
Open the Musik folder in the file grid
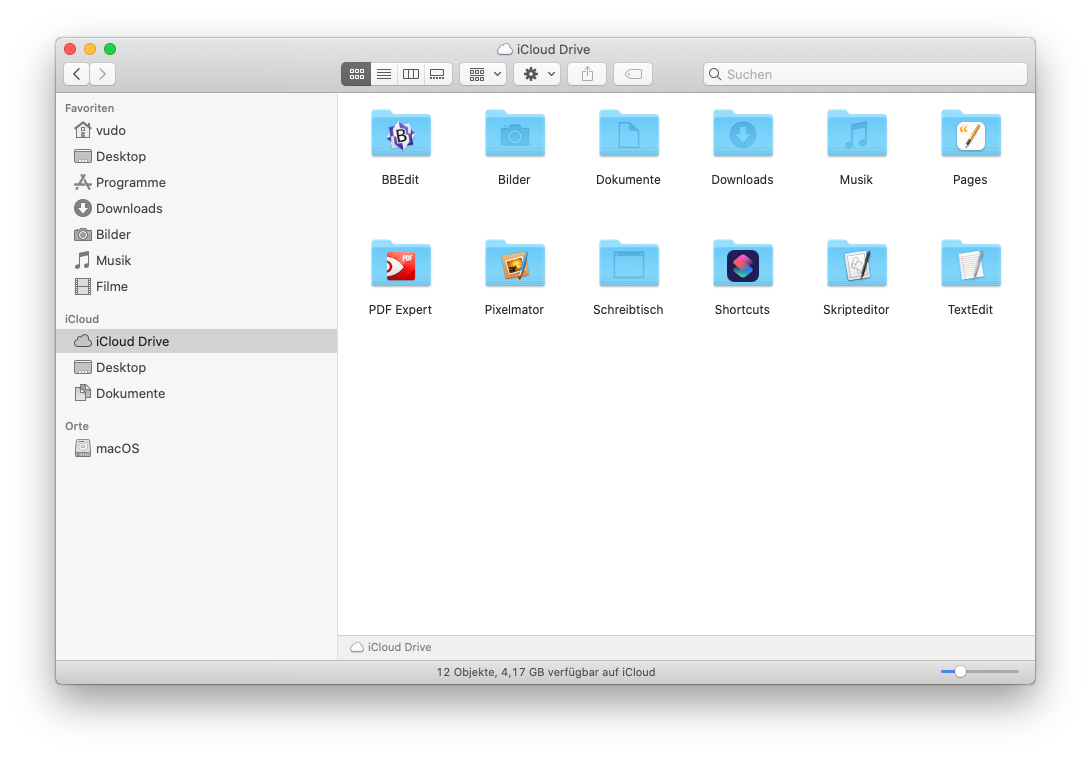point(857,134)
